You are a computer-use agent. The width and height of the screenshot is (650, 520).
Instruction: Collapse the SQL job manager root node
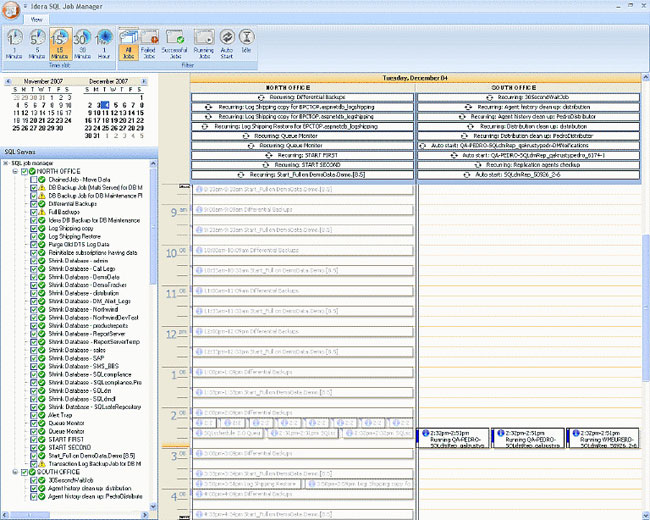[6, 163]
